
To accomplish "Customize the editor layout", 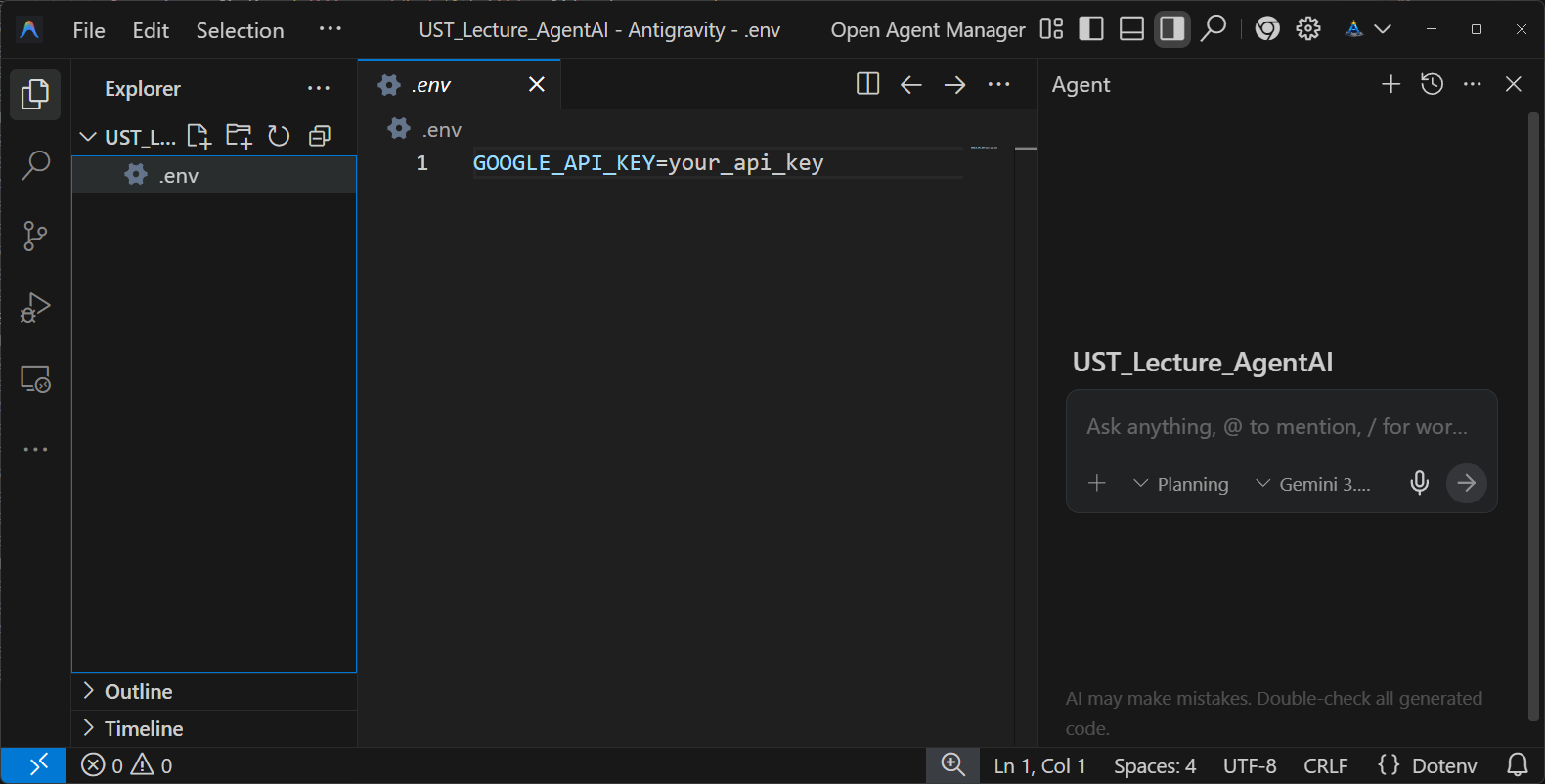I will pyautogui.click(x=1051, y=29).
